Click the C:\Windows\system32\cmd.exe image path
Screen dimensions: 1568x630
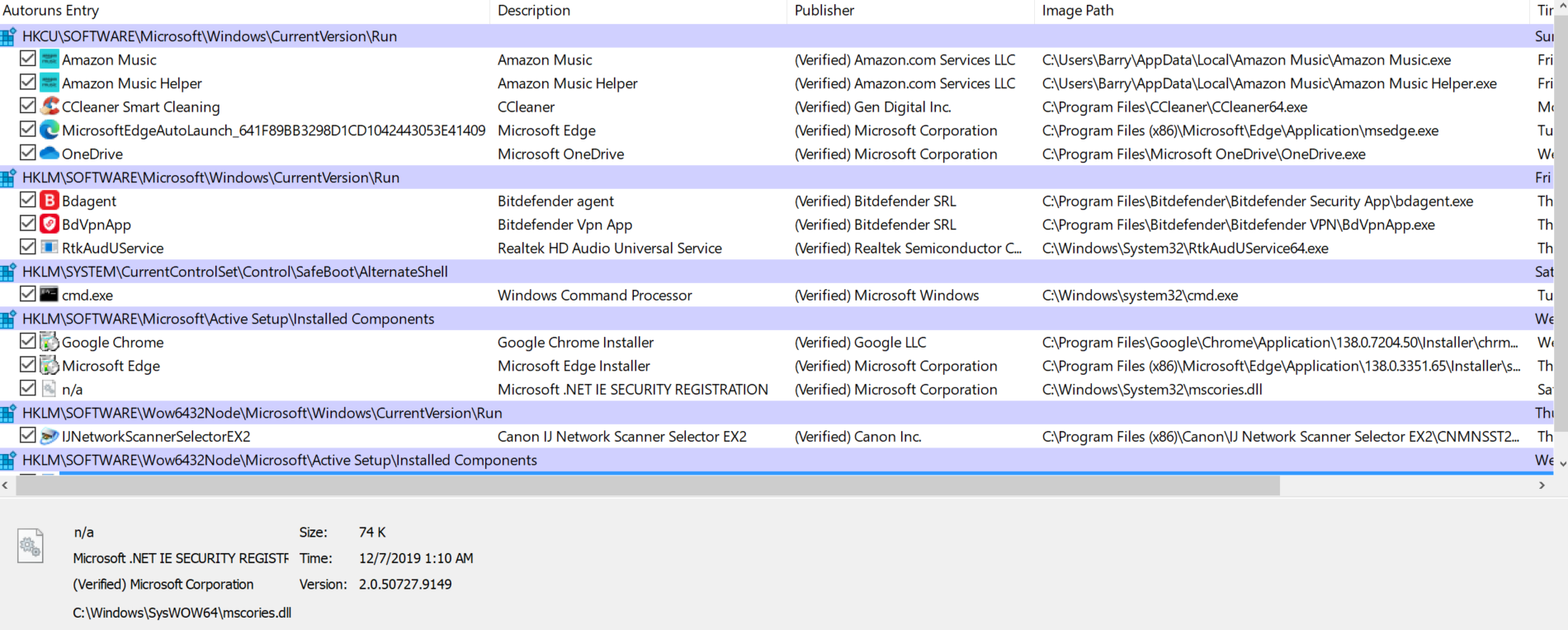1140,295
